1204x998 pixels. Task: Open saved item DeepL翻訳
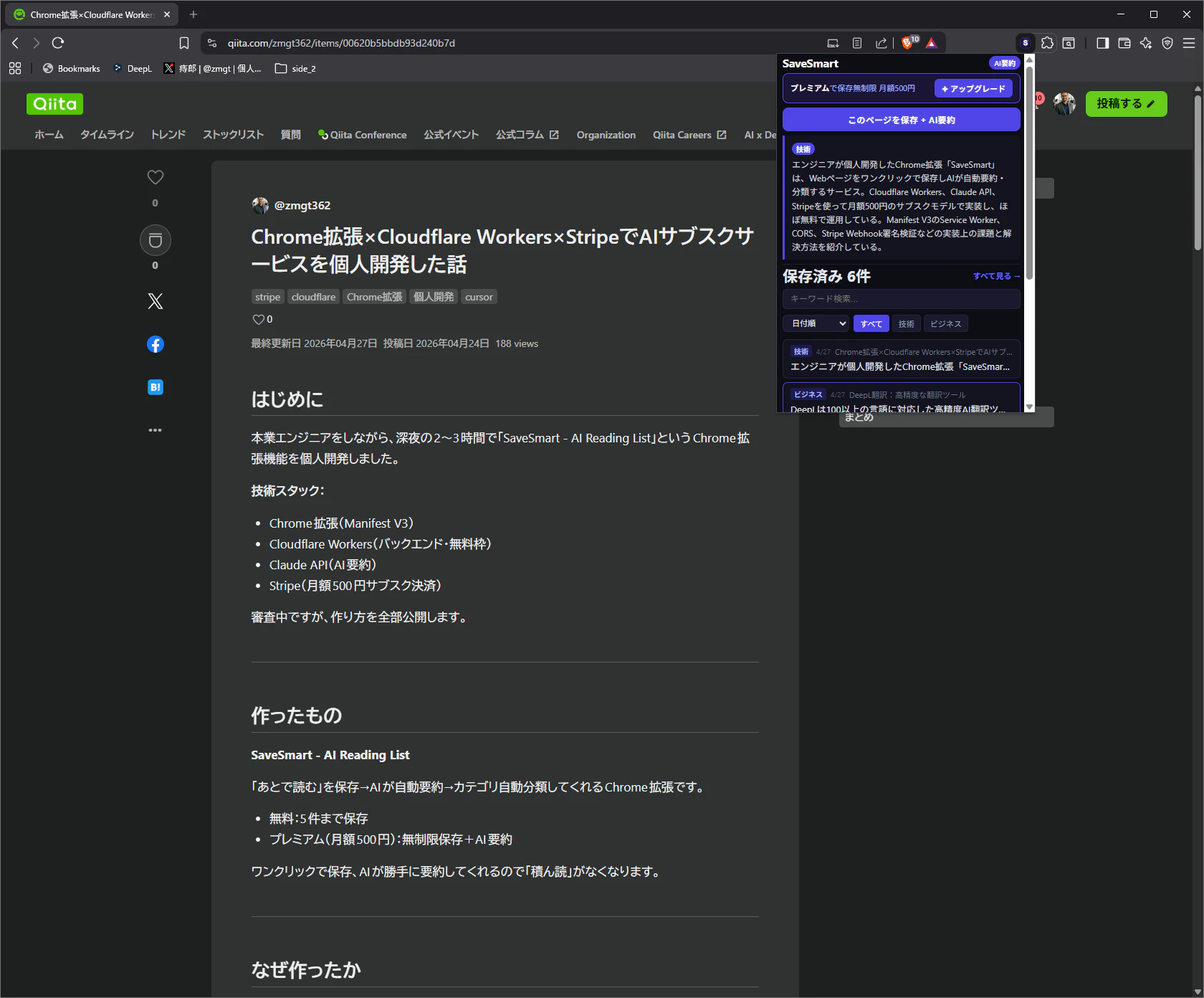[902, 398]
